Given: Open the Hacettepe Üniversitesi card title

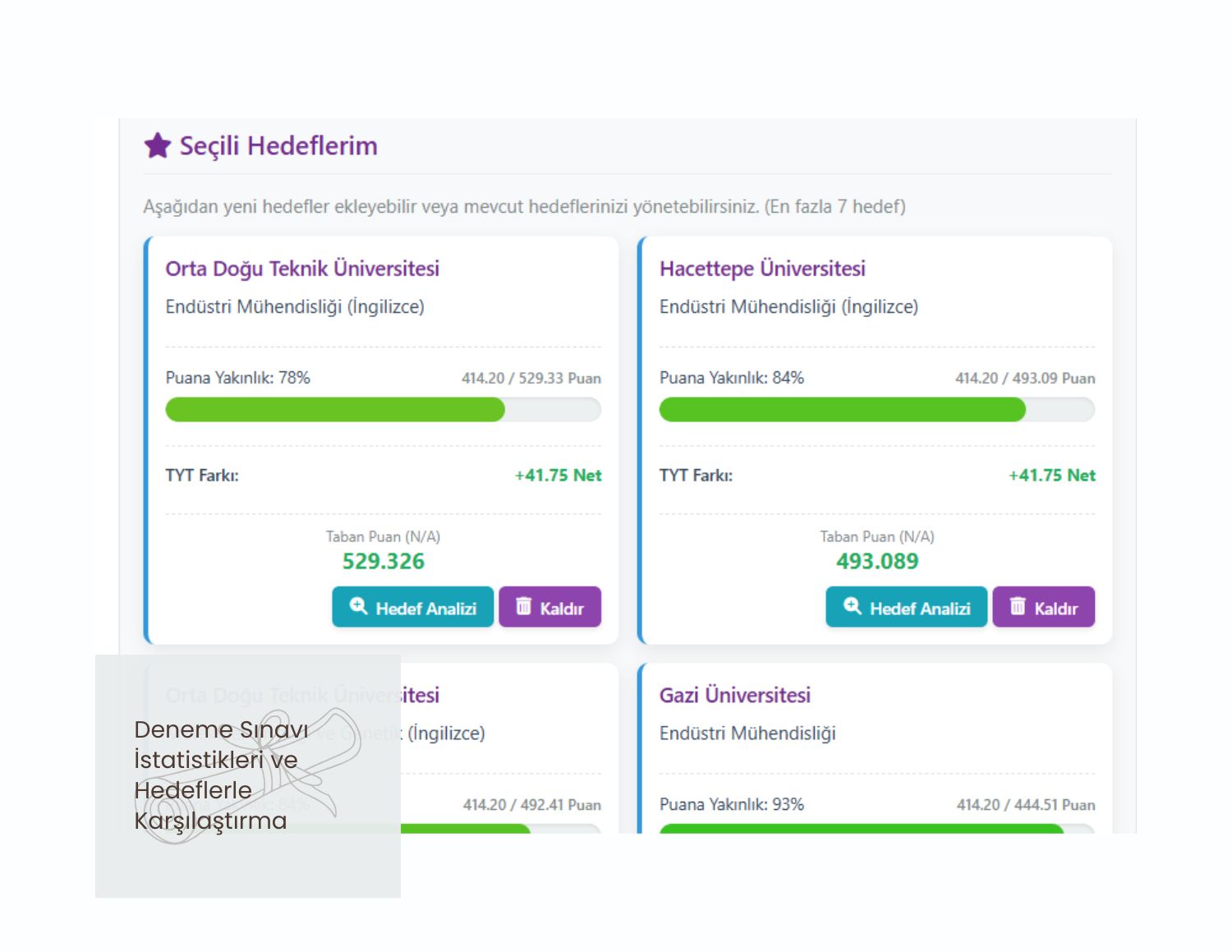Looking at the screenshot, I should pos(762,269).
